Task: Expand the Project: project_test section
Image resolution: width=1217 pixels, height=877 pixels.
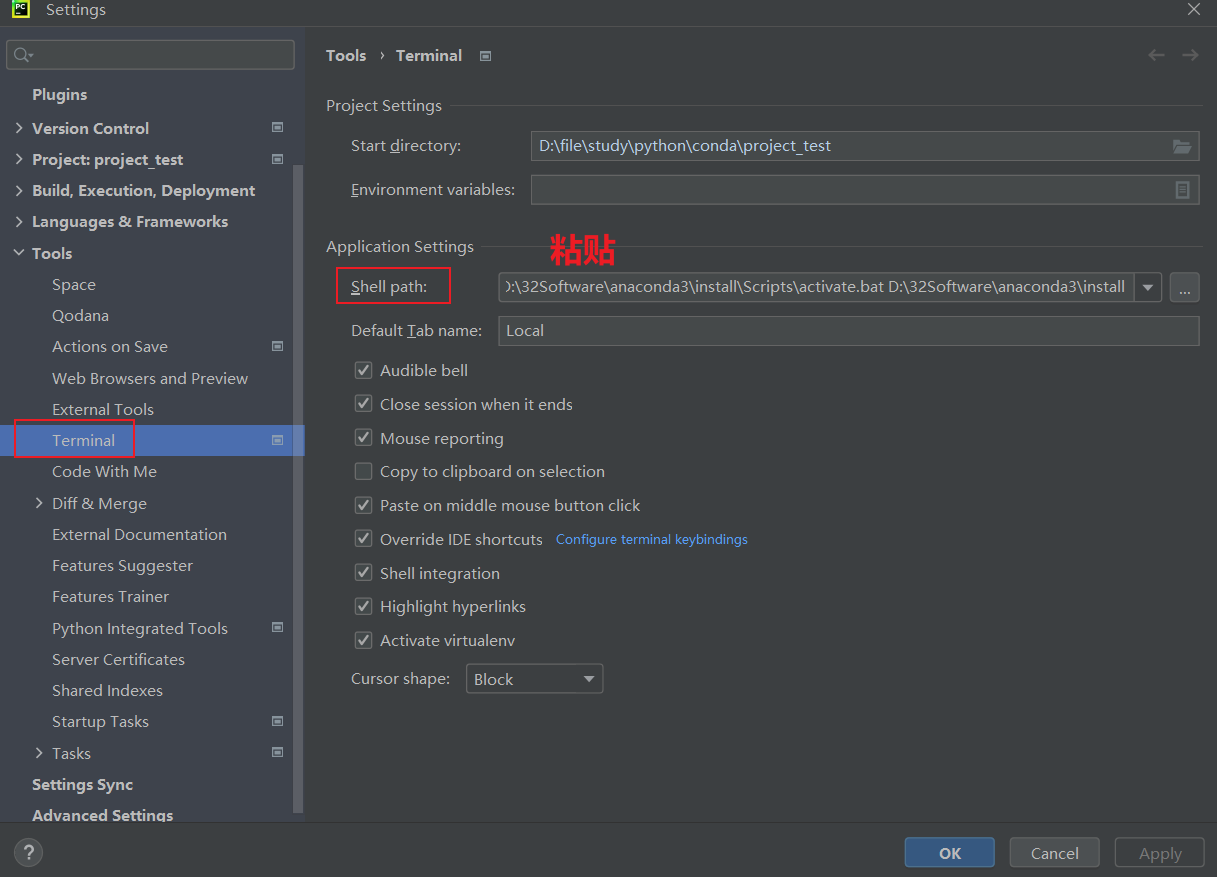Action: pos(19,160)
